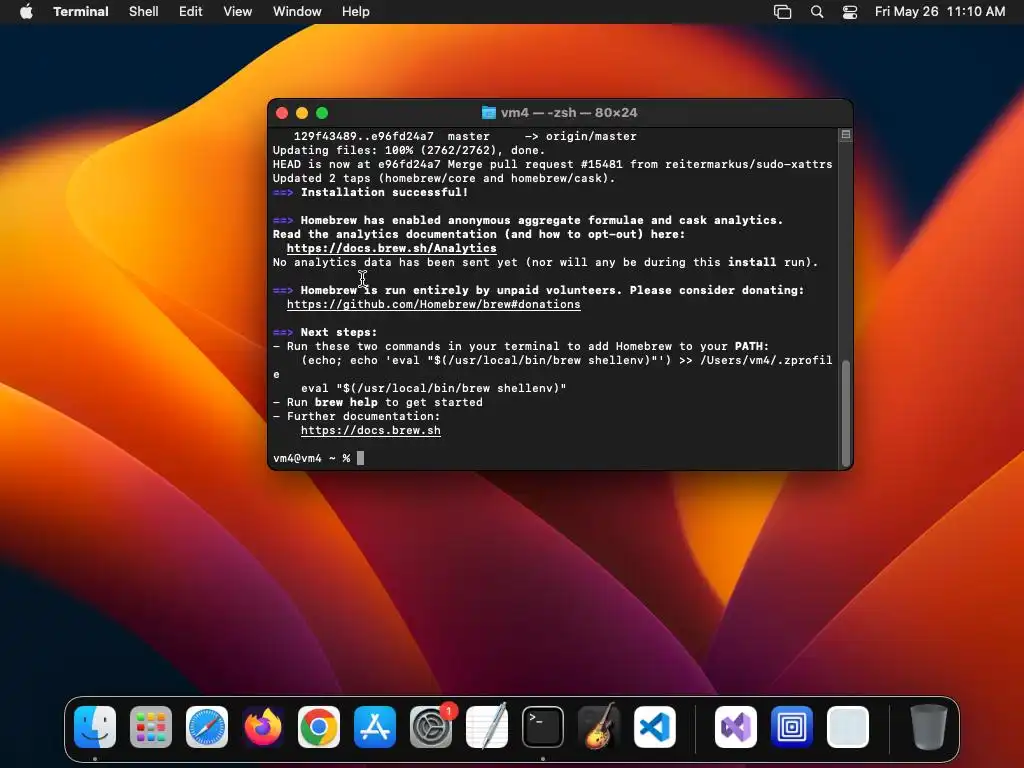Click the HEAD is now at e96fd24a7 line

pos(552,164)
